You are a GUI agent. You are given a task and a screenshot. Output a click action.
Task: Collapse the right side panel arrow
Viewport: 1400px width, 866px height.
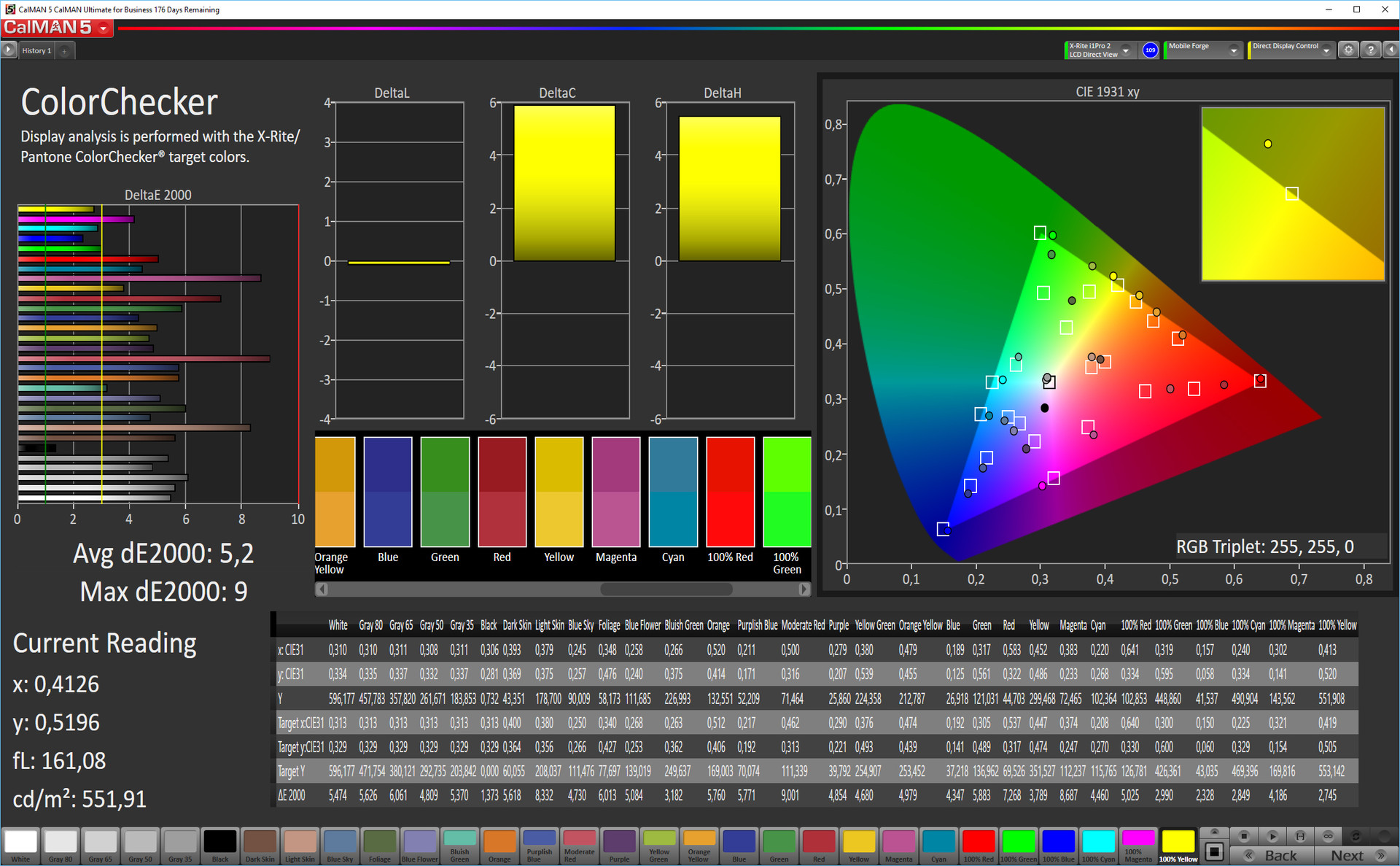1391,50
